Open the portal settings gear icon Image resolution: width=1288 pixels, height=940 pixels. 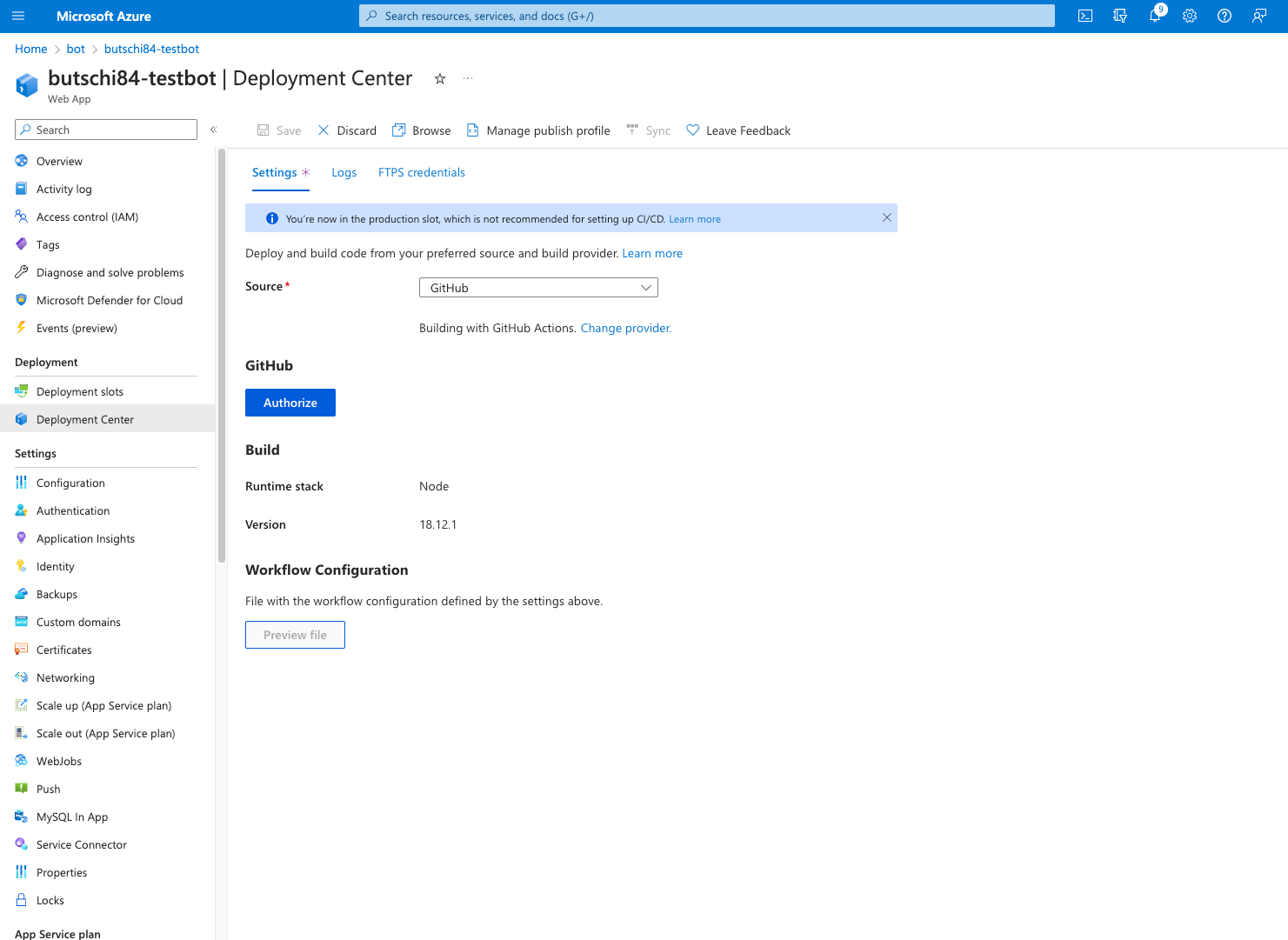pos(1190,16)
